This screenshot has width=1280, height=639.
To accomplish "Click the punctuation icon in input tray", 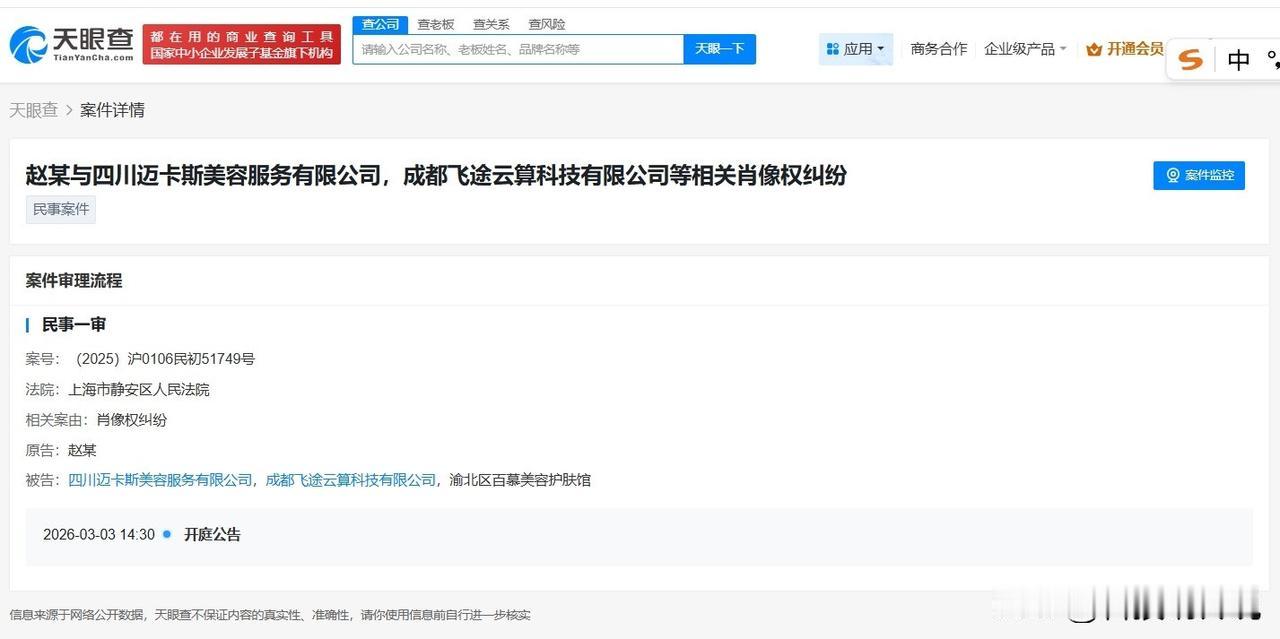I will [x=1272, y=60].
